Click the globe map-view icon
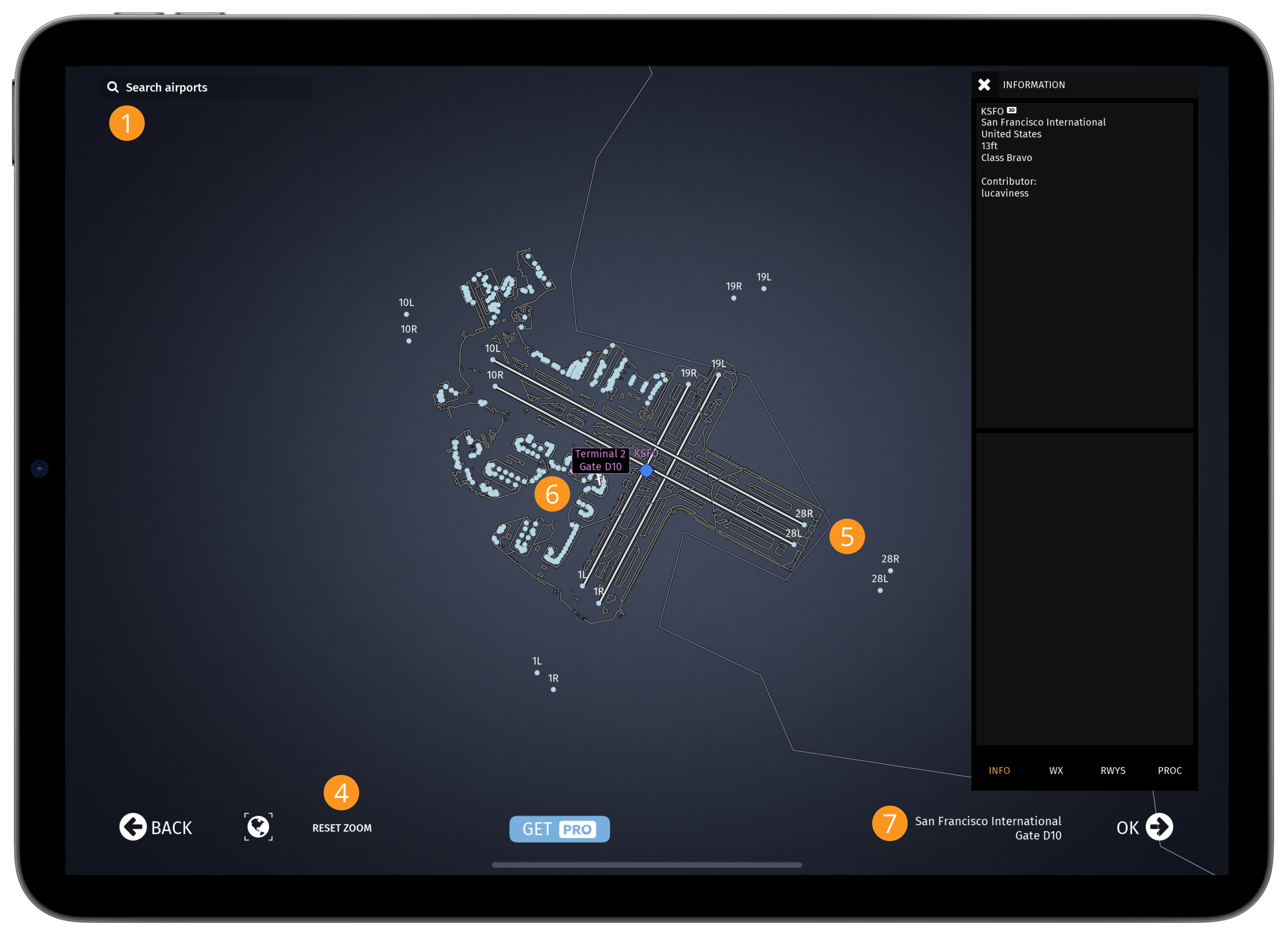 pos(258,827)
